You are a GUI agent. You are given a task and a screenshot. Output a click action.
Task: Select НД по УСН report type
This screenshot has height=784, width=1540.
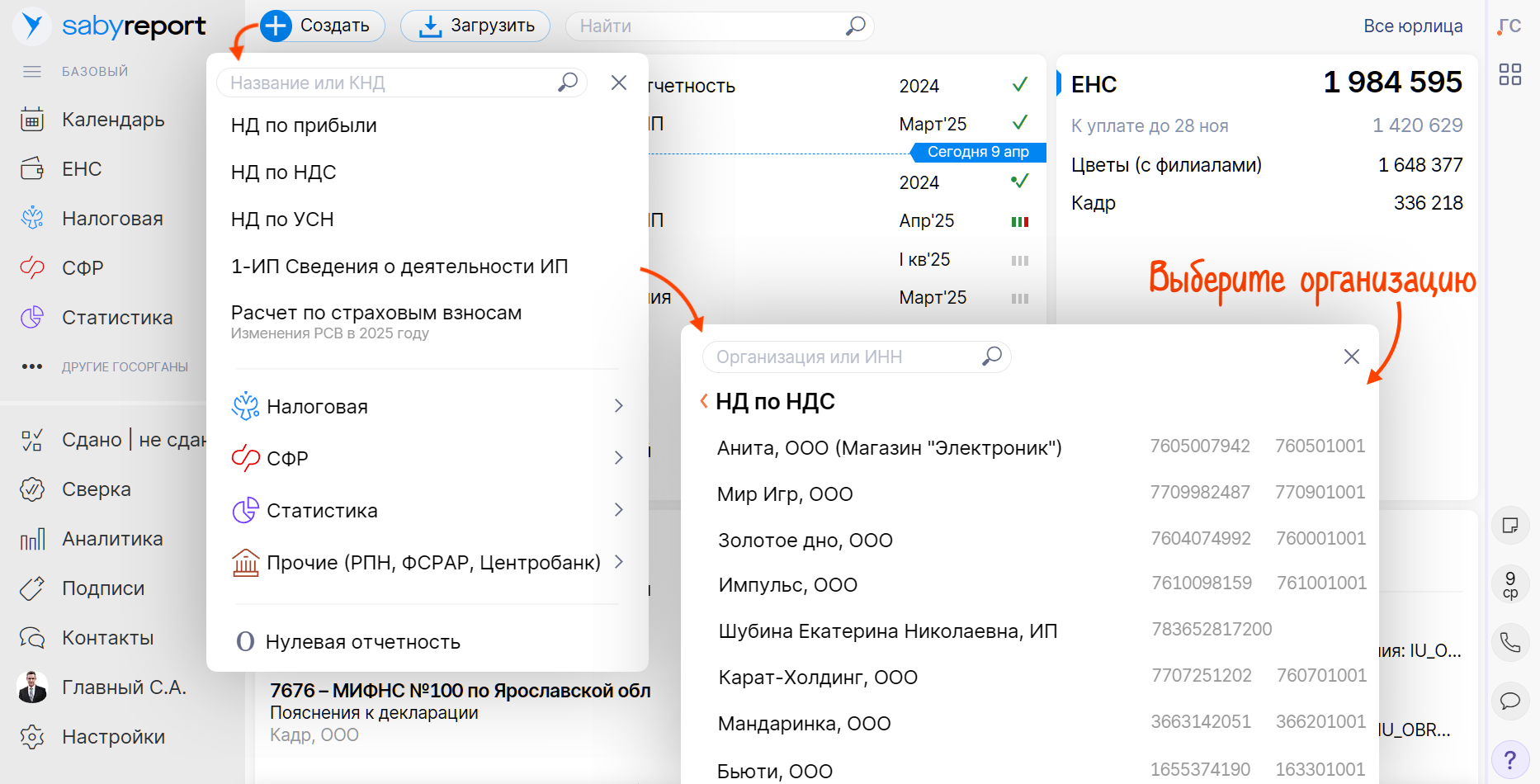pos(282,220)
